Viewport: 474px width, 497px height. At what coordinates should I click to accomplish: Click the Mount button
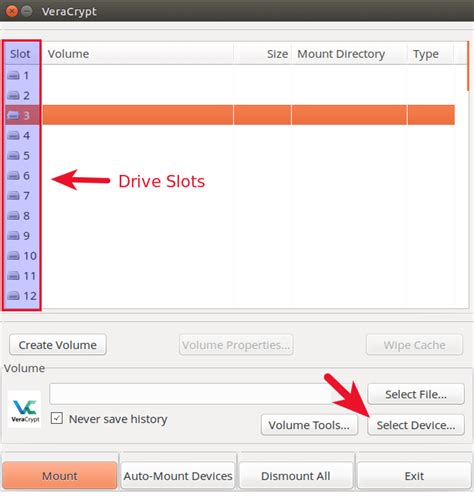(x=60, y=476)
